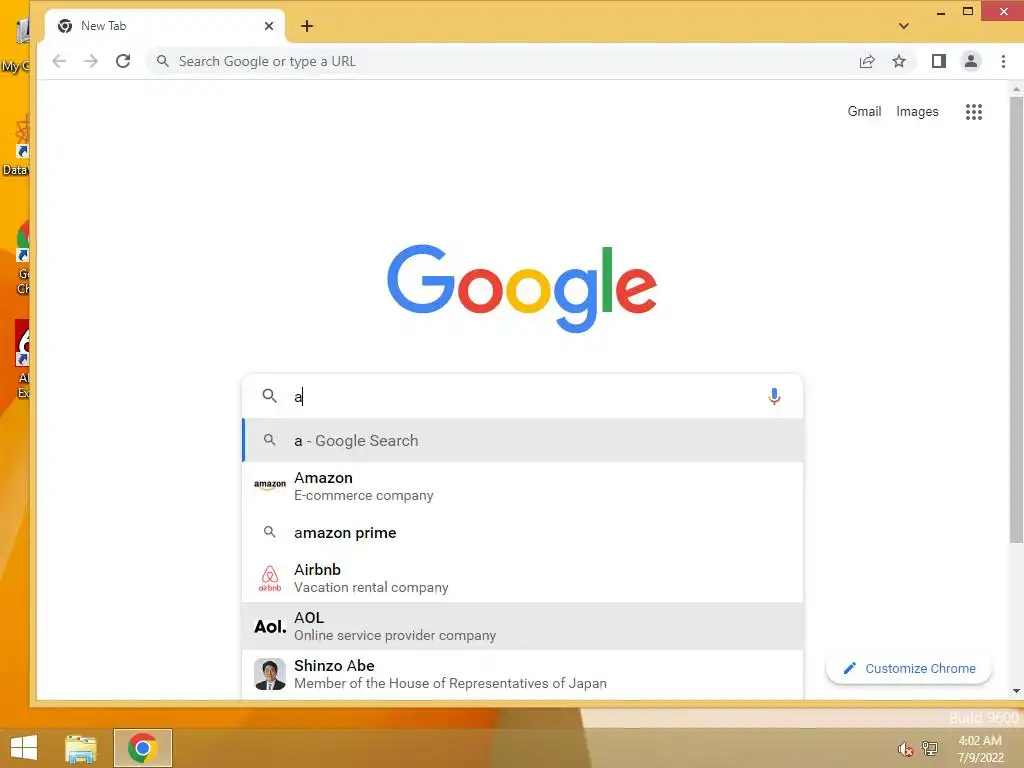Click the magnifier icon in search box
The image size is (1024, 768).
(269, 396)
